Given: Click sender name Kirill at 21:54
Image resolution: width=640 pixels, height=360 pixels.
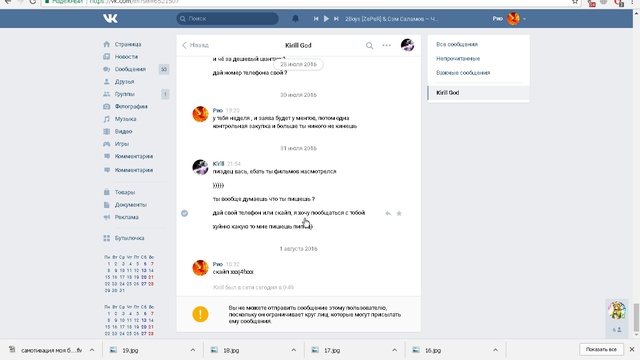Looking at the screenshot, I should coord(218,164).
